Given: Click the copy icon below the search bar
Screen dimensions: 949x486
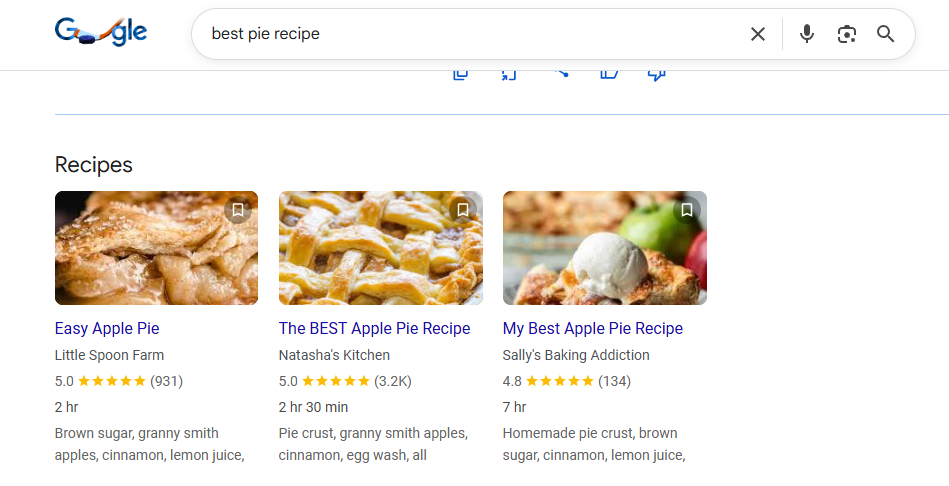Looking at the screenshot, I should 461,74.
